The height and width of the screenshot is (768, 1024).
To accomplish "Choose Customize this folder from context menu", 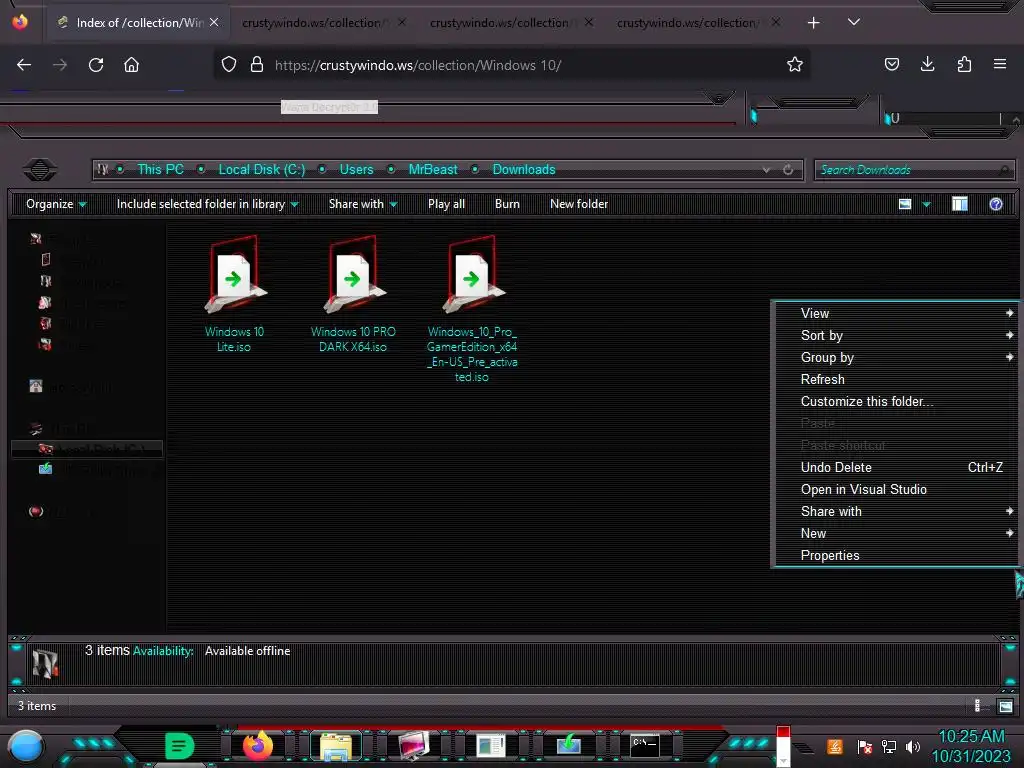I will tap(896, 402).
